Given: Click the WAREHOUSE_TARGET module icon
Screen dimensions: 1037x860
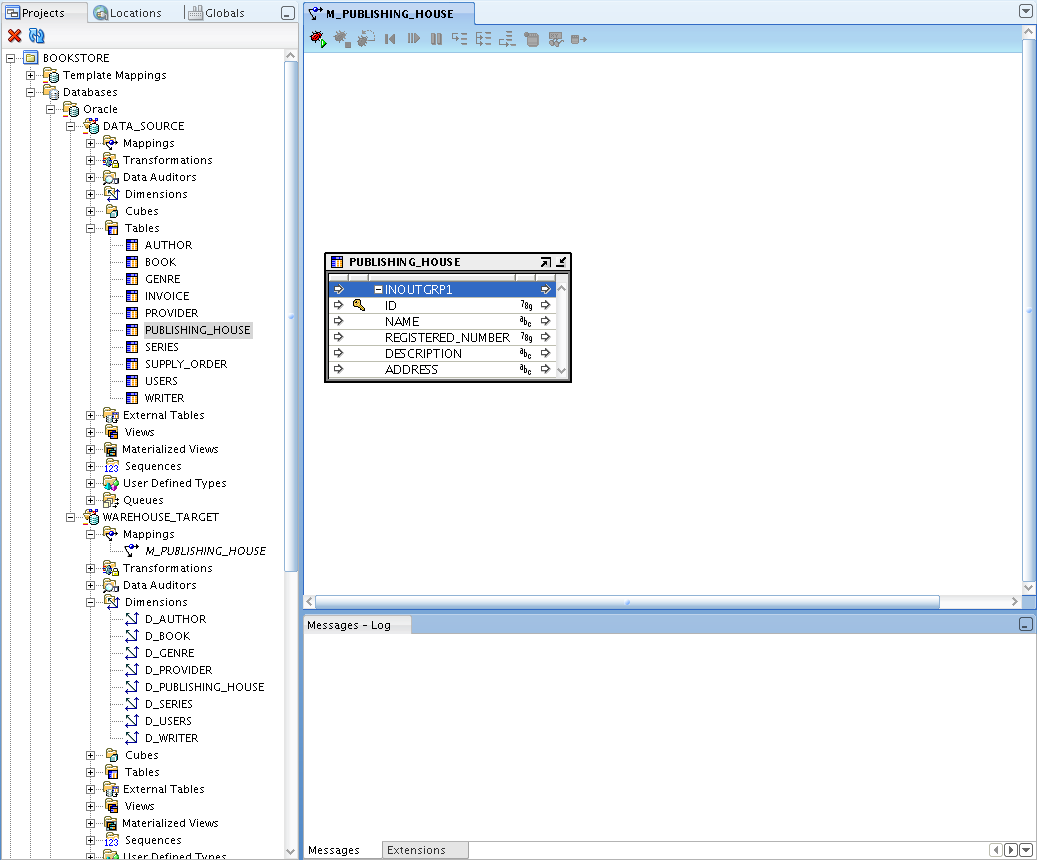Looking at the screenshot, I should coord(91,517).
